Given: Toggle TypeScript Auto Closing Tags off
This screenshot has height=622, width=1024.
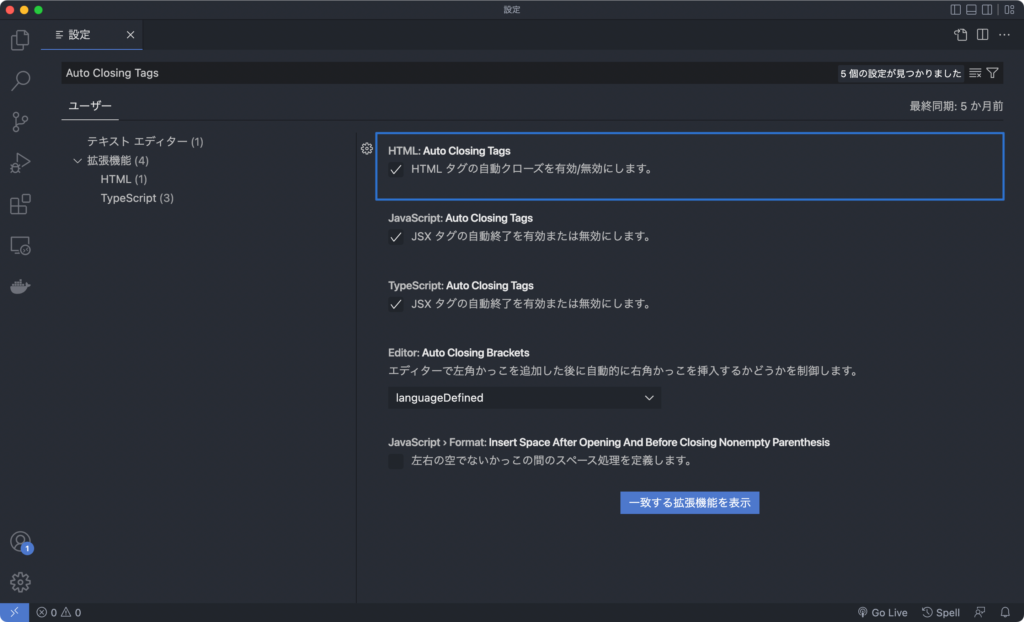Looking at the screenshot, I should tap(396, 304).
